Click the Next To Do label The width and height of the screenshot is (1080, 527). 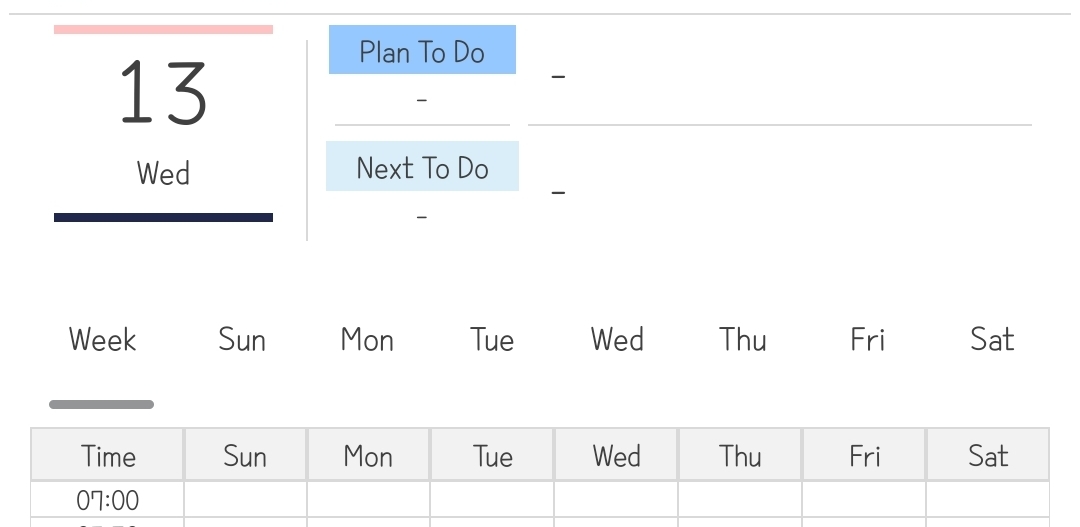tap(422, 167)
